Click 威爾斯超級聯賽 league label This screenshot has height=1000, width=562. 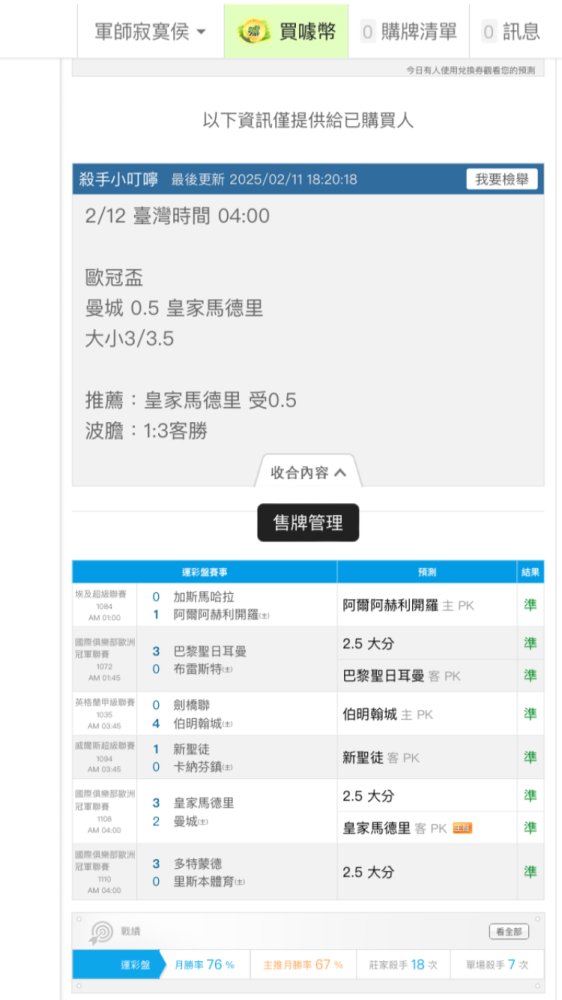[105, 745]
